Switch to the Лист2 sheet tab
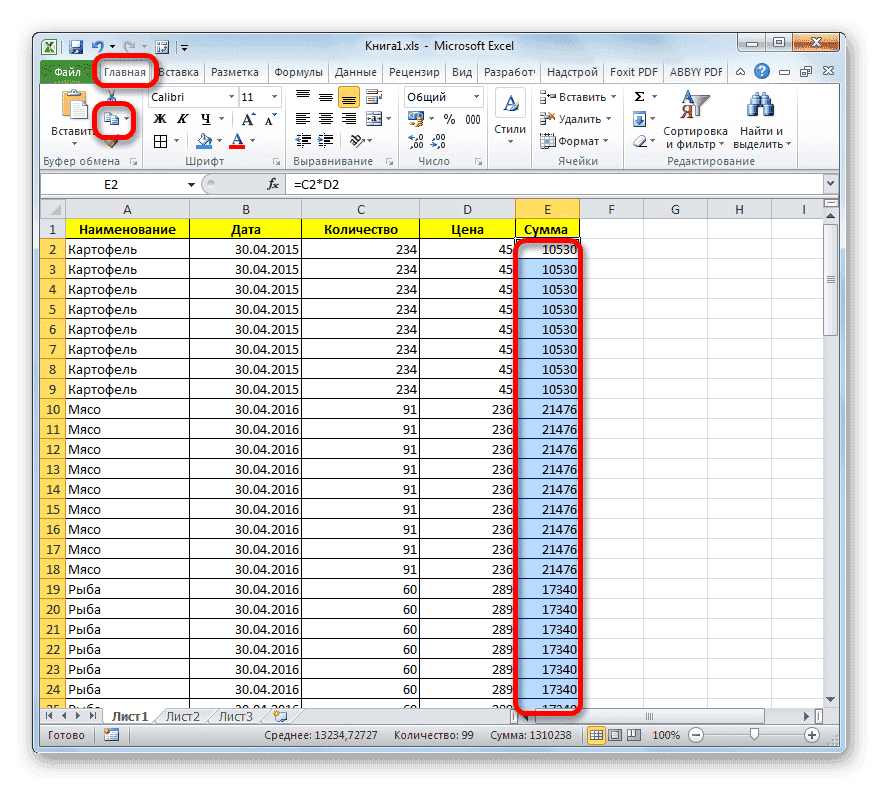The width and height of the screenshot is (879, 786). point(183,716)
